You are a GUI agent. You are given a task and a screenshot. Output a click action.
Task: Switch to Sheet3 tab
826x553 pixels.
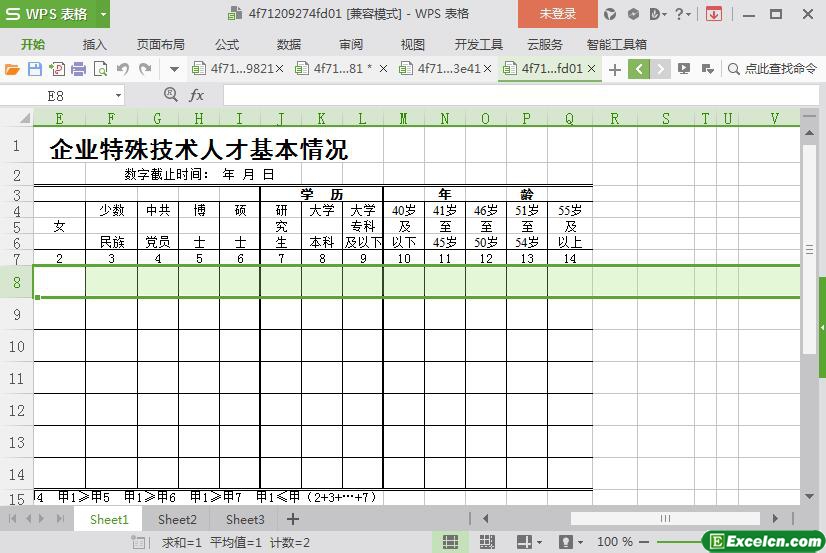click(245, 519)
